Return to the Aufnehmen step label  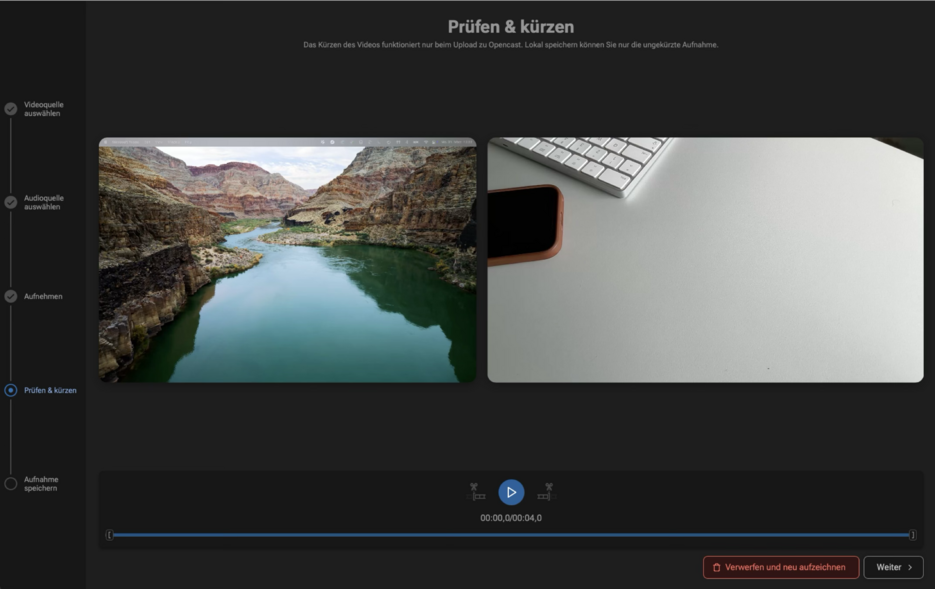(x=43, y=296)
